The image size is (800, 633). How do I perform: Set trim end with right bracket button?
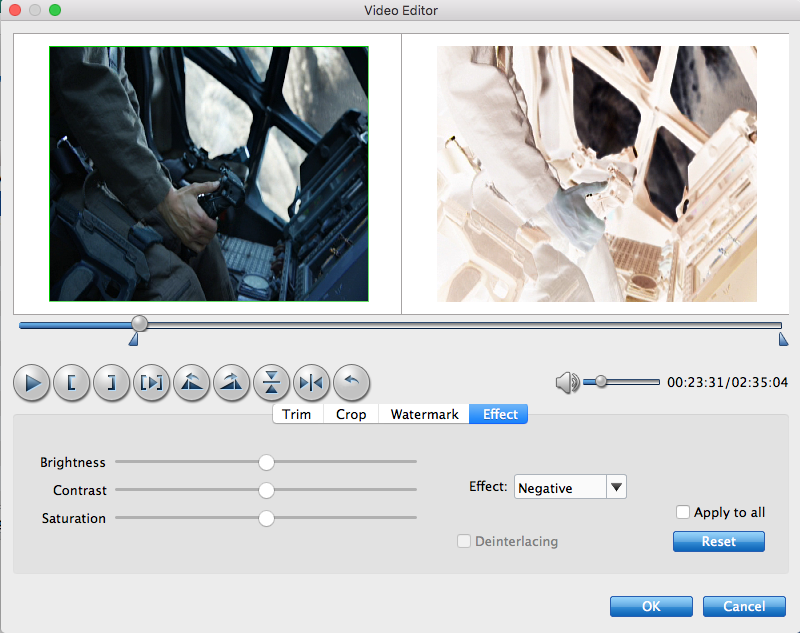tap(111, 382)
